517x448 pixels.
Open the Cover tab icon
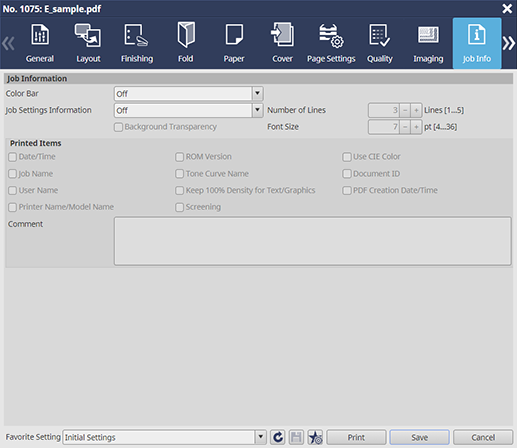point(282,34)
